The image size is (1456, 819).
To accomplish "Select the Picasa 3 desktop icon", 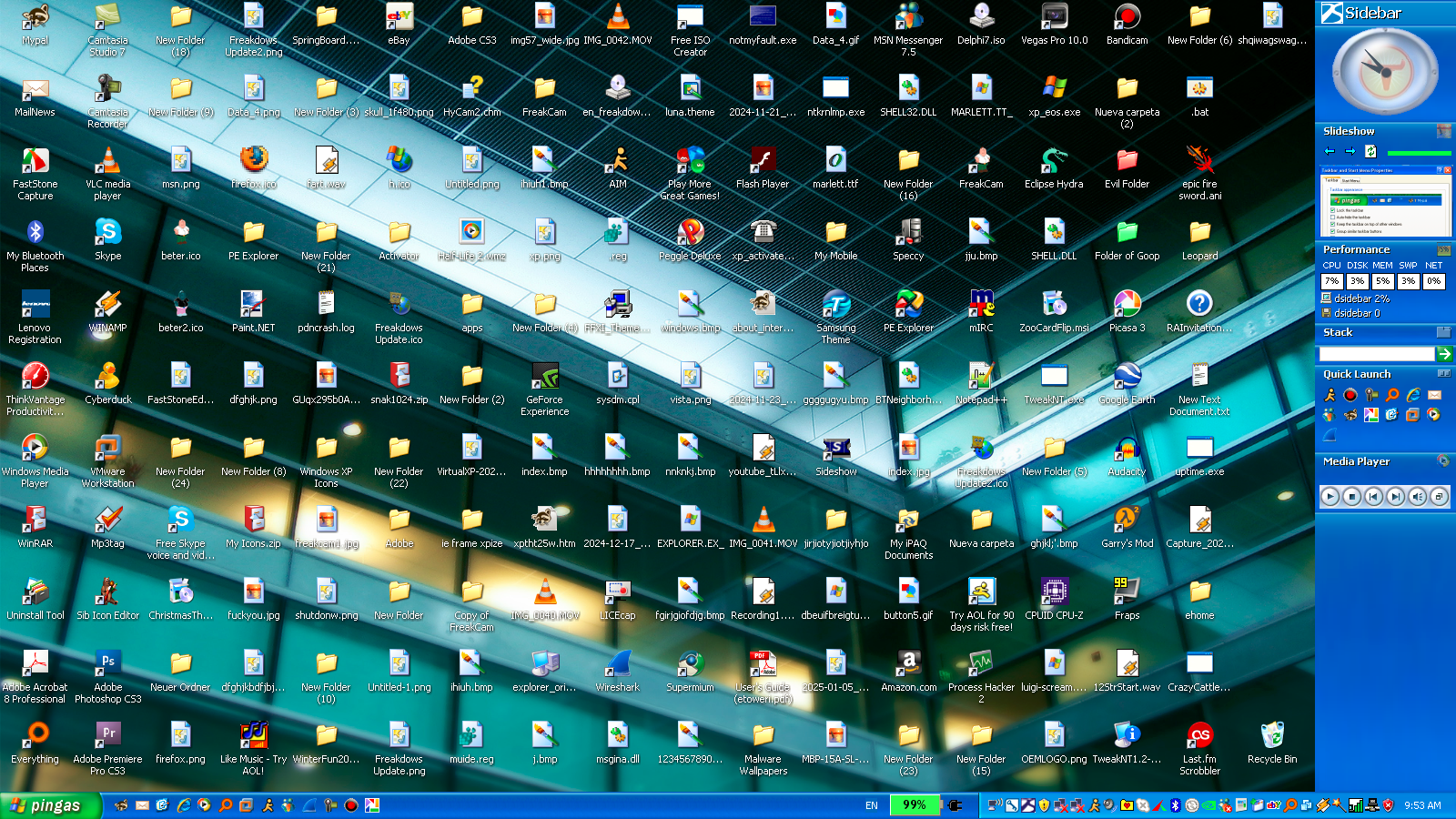I will click(x=1127, y=312).
